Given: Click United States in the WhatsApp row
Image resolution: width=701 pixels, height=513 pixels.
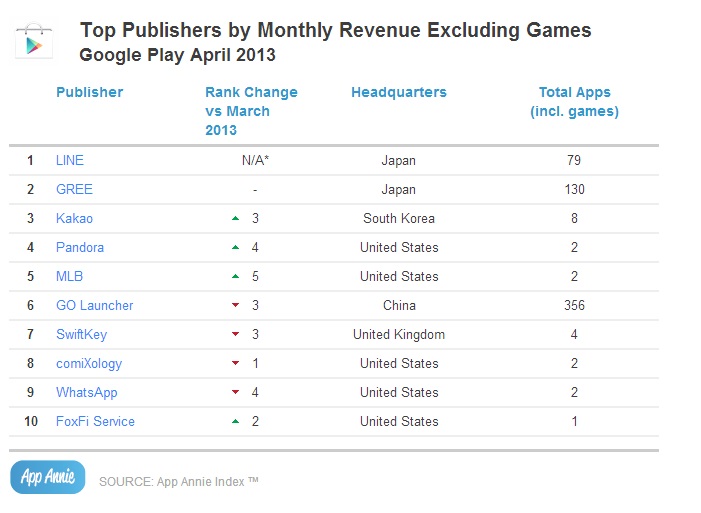Looking at the screenshot, I should (399, 392).
